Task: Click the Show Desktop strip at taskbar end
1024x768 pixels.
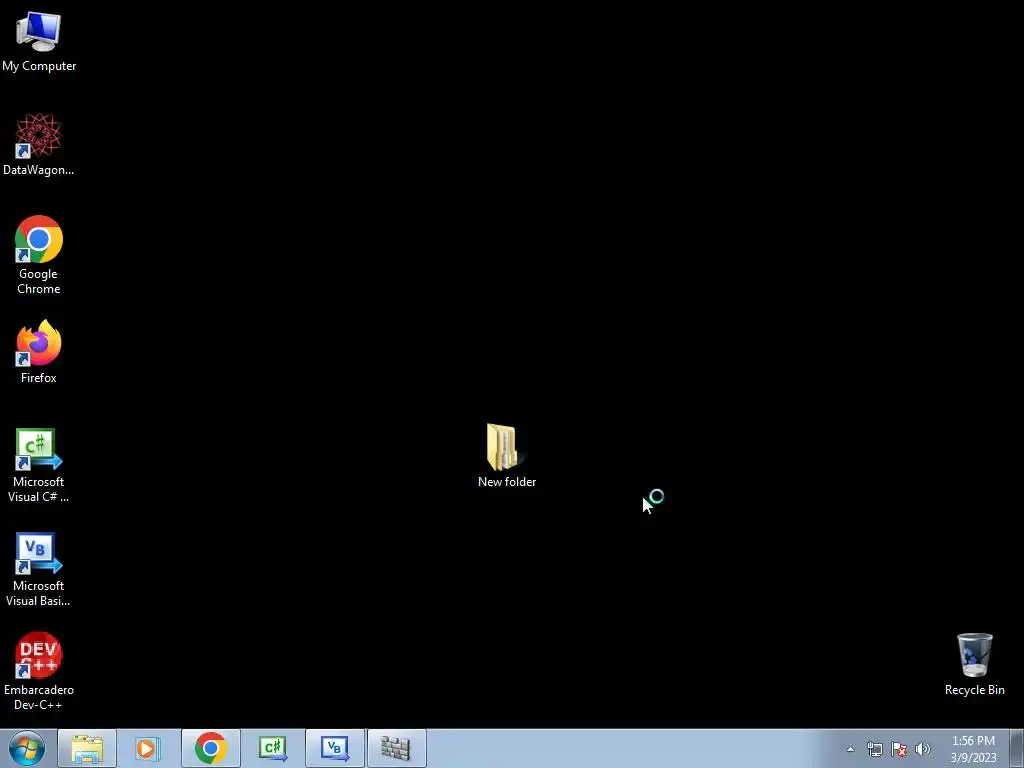Action: point(1016,748)
